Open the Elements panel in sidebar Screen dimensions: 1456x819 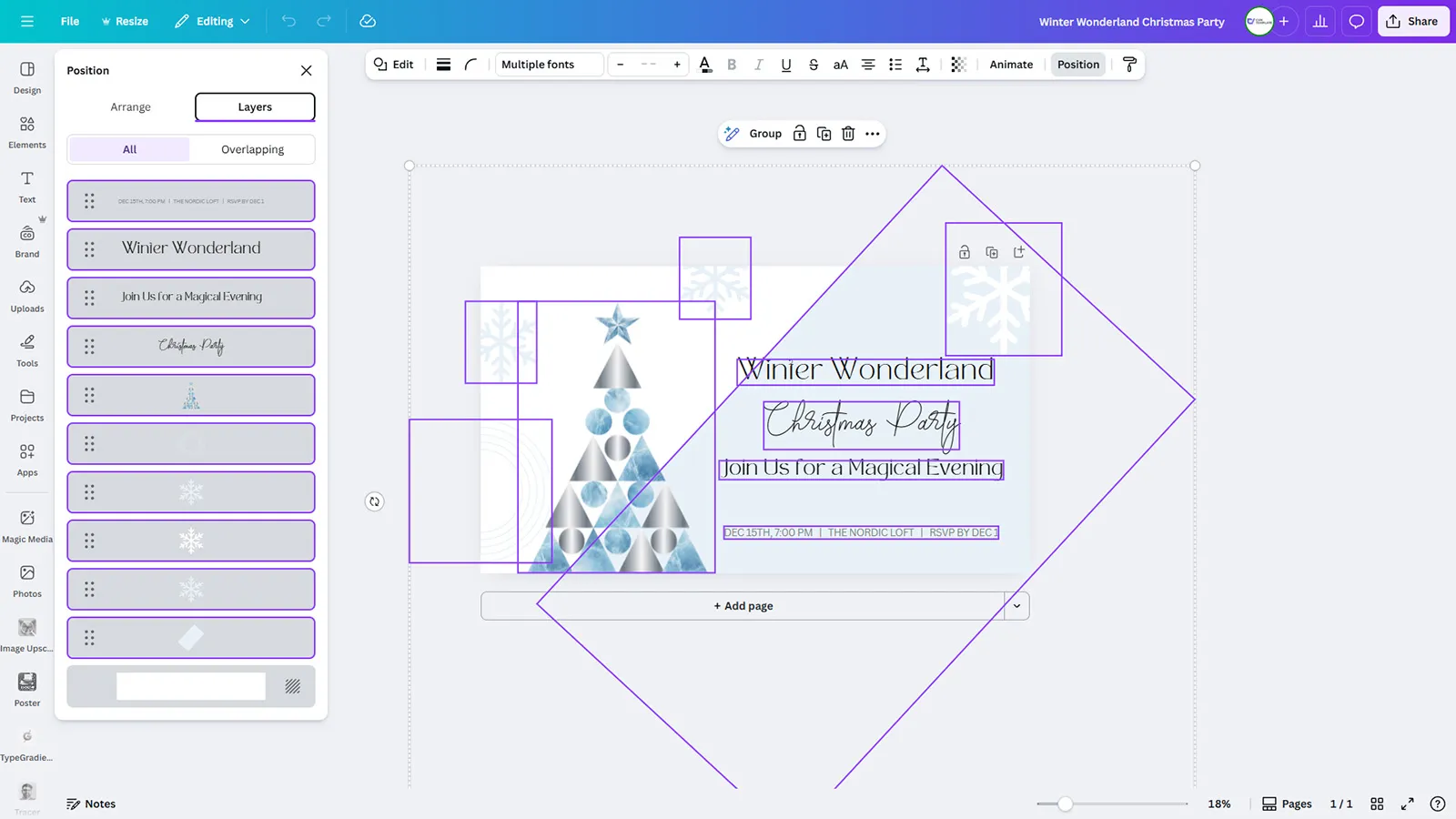pos(27,131)
